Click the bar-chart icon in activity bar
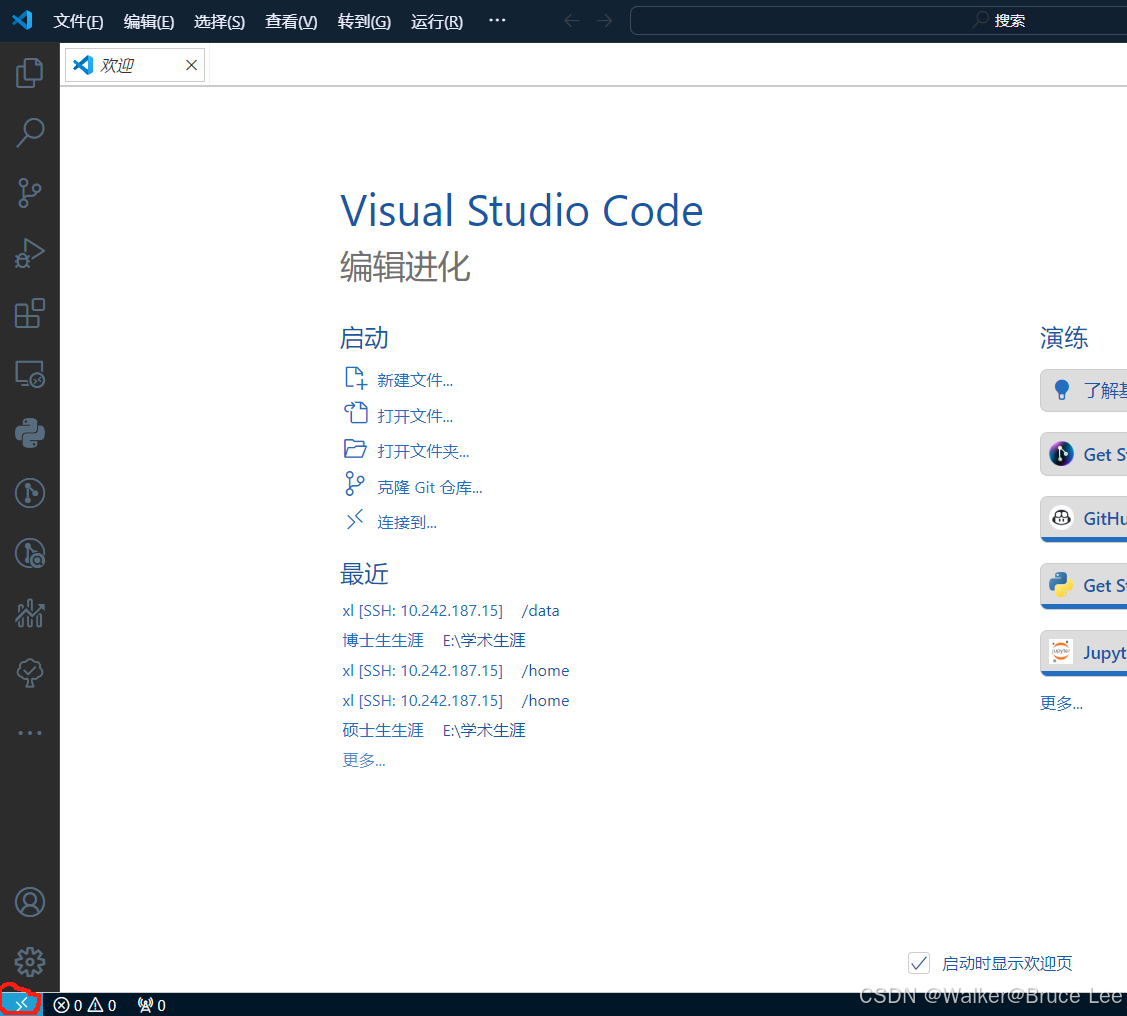This screenshot has height=1016, width=1127. [x=29, y=614]
